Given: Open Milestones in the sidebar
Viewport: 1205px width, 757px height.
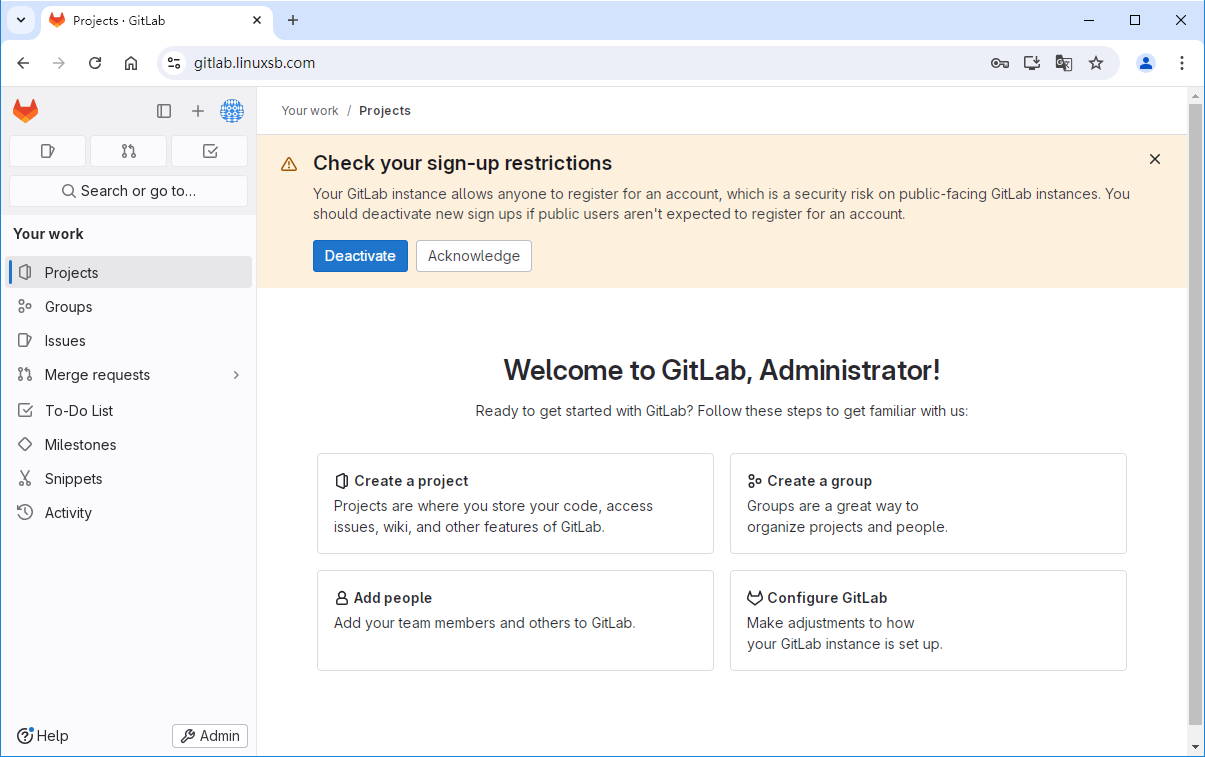Looking at the screenshot, I should pyautogui.click(x=129, y=445).
